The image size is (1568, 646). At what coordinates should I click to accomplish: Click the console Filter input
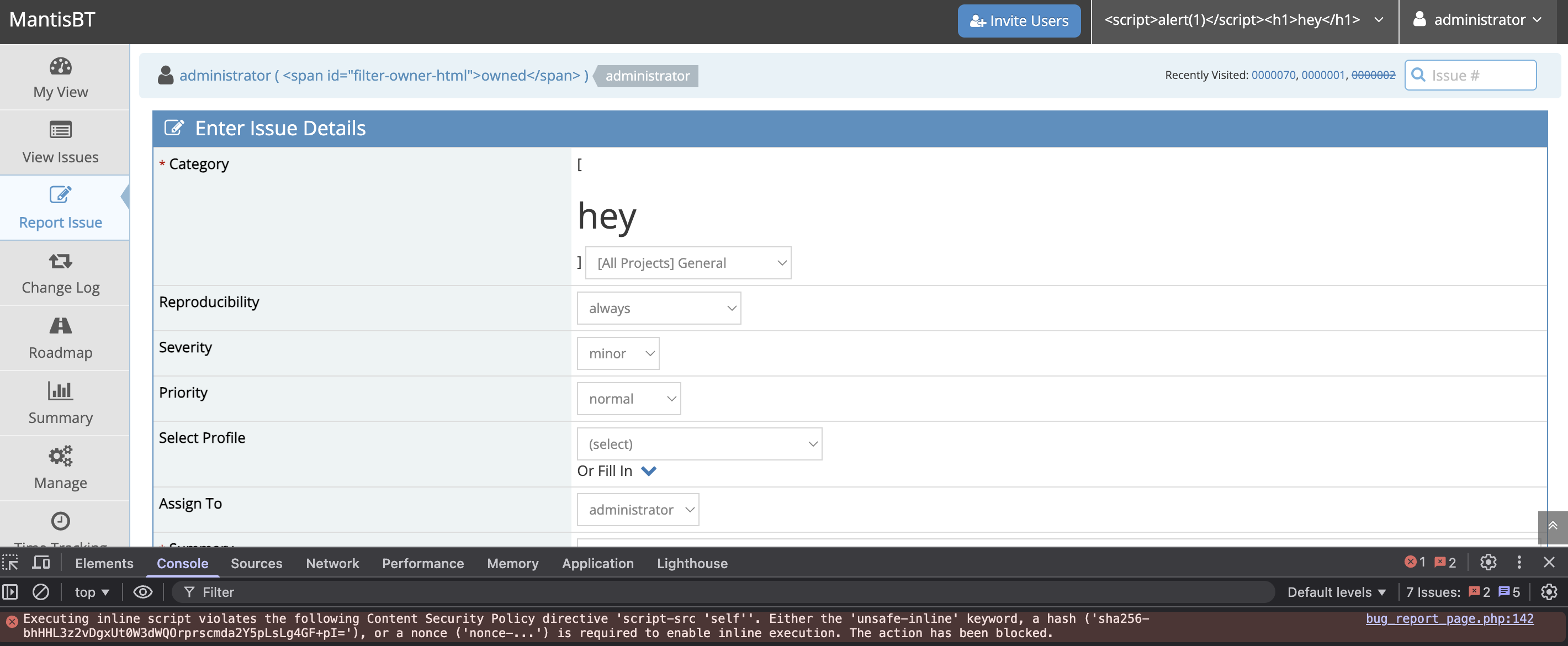(x=724, y=592)
